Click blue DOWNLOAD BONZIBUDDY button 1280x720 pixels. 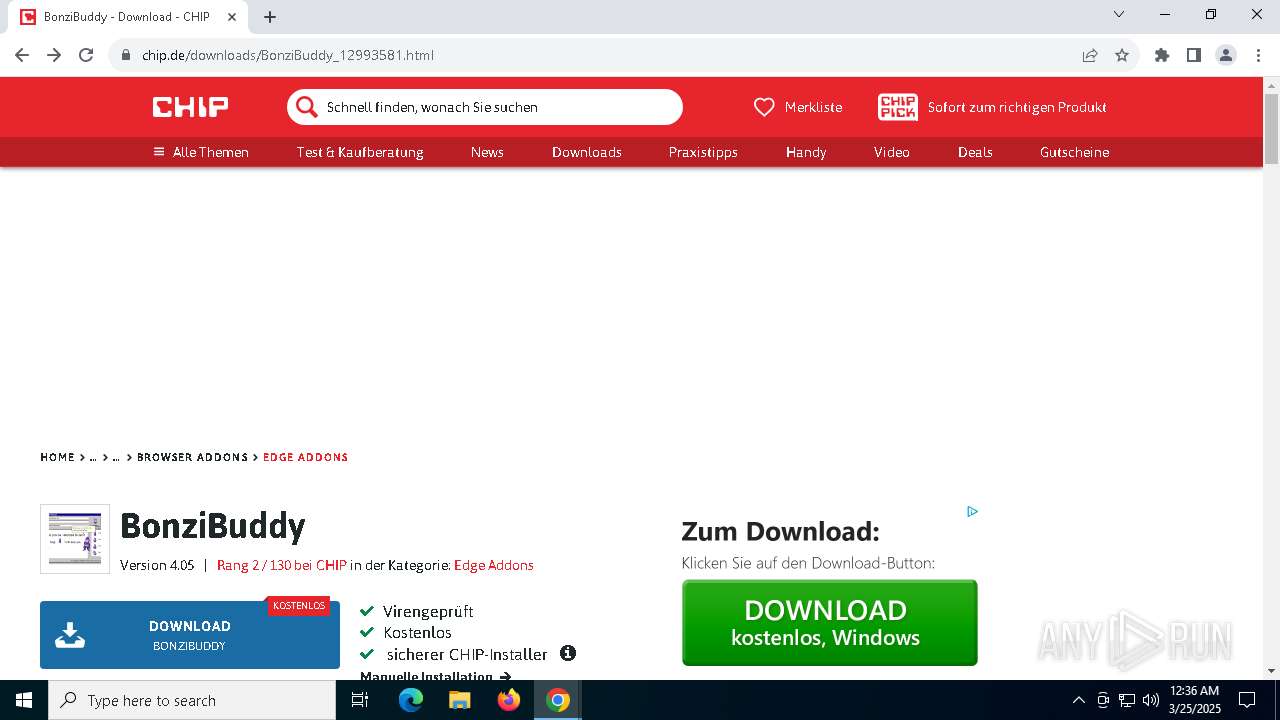[190, 635]
